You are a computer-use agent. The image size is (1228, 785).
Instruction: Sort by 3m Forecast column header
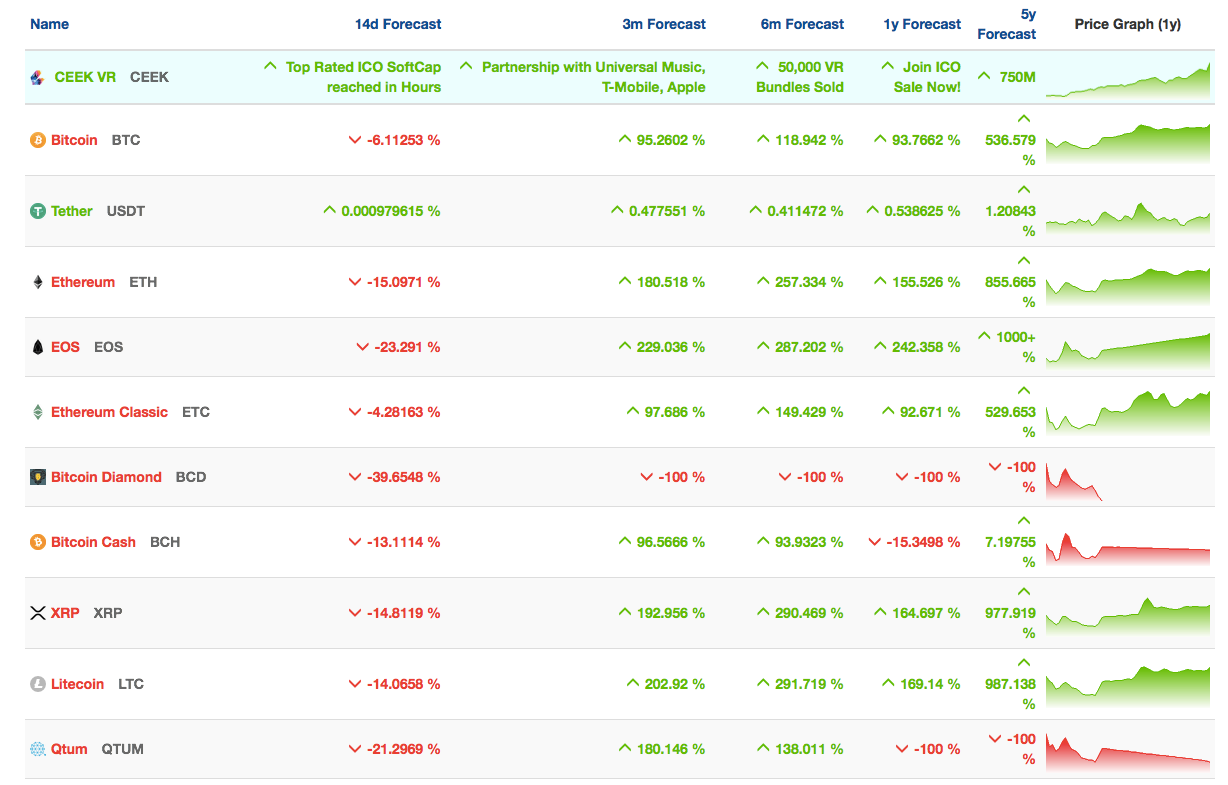tap(664, 24)
